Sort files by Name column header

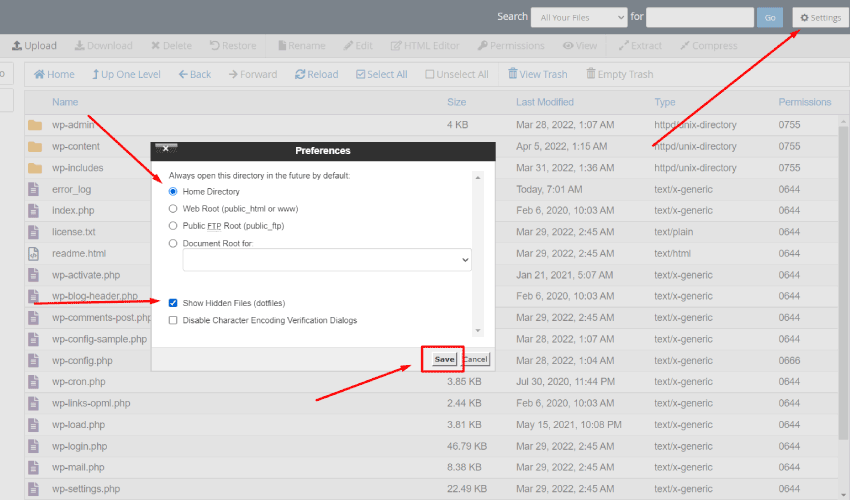click(x=65, y=102)
